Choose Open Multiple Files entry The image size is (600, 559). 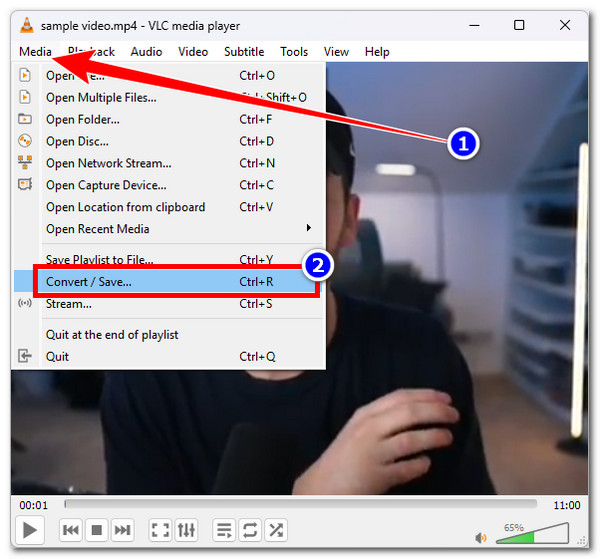pos(169,97)
